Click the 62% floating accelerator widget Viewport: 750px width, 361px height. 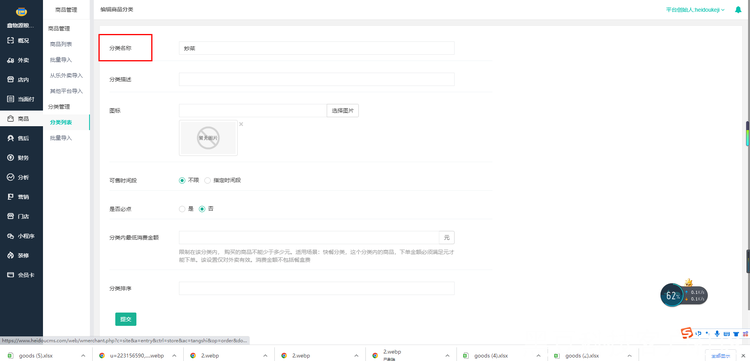[x=684, y=295]
